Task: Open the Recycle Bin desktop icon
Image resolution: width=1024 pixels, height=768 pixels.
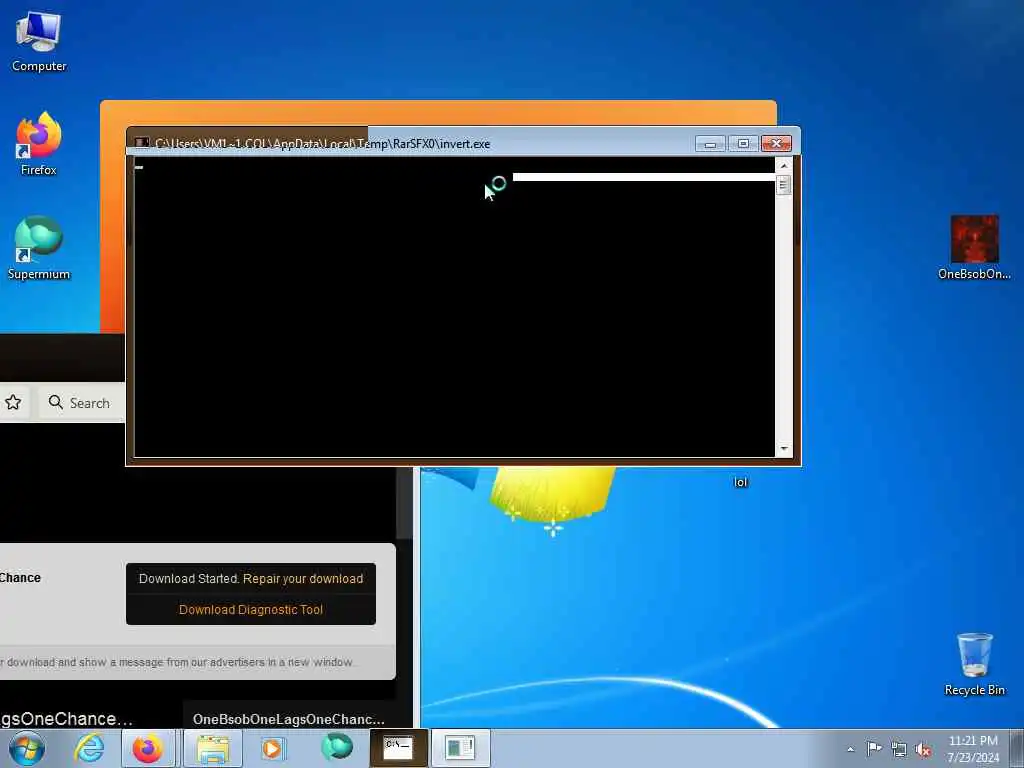Action: pos(974,664)
